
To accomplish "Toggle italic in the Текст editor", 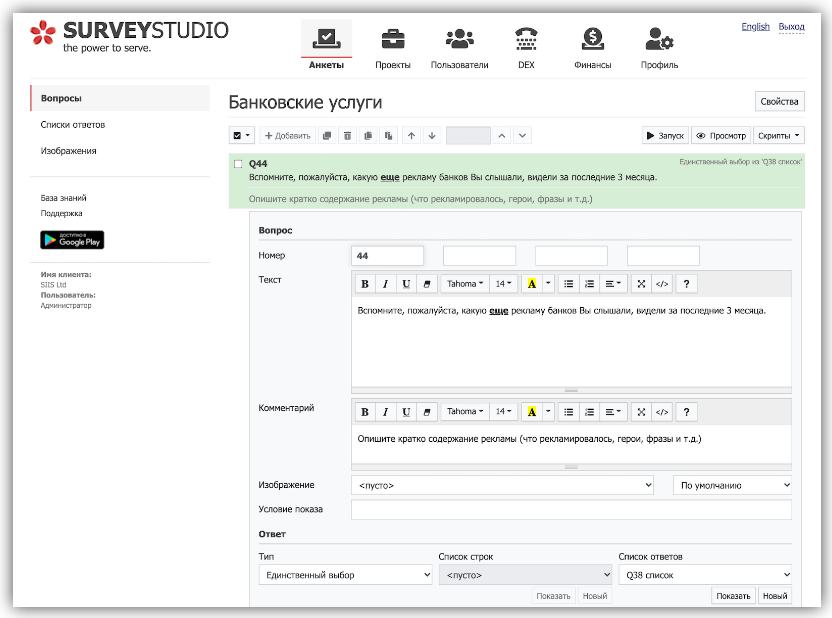I will point(385,284).
